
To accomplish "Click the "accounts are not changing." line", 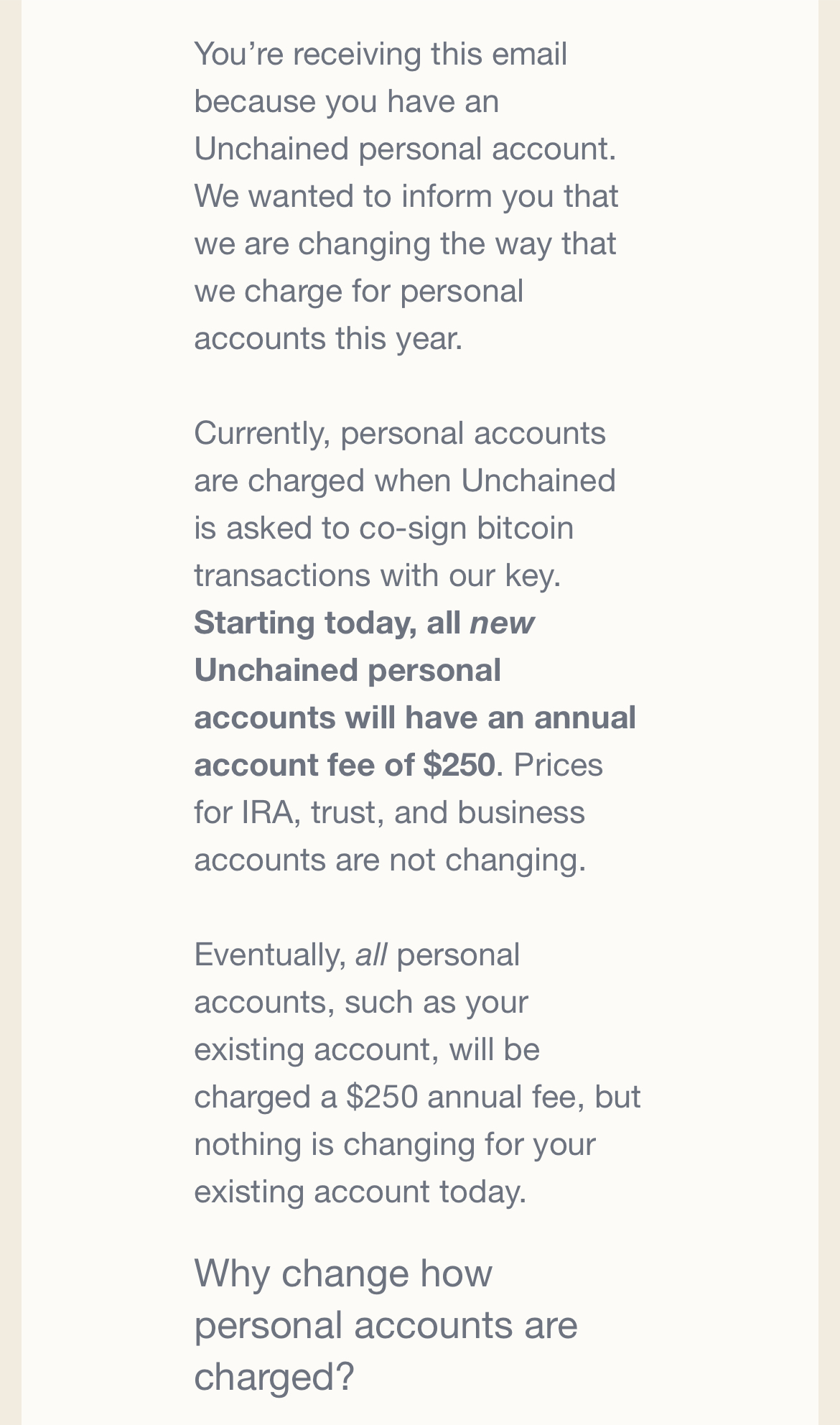I will click(x=390, y=860).
